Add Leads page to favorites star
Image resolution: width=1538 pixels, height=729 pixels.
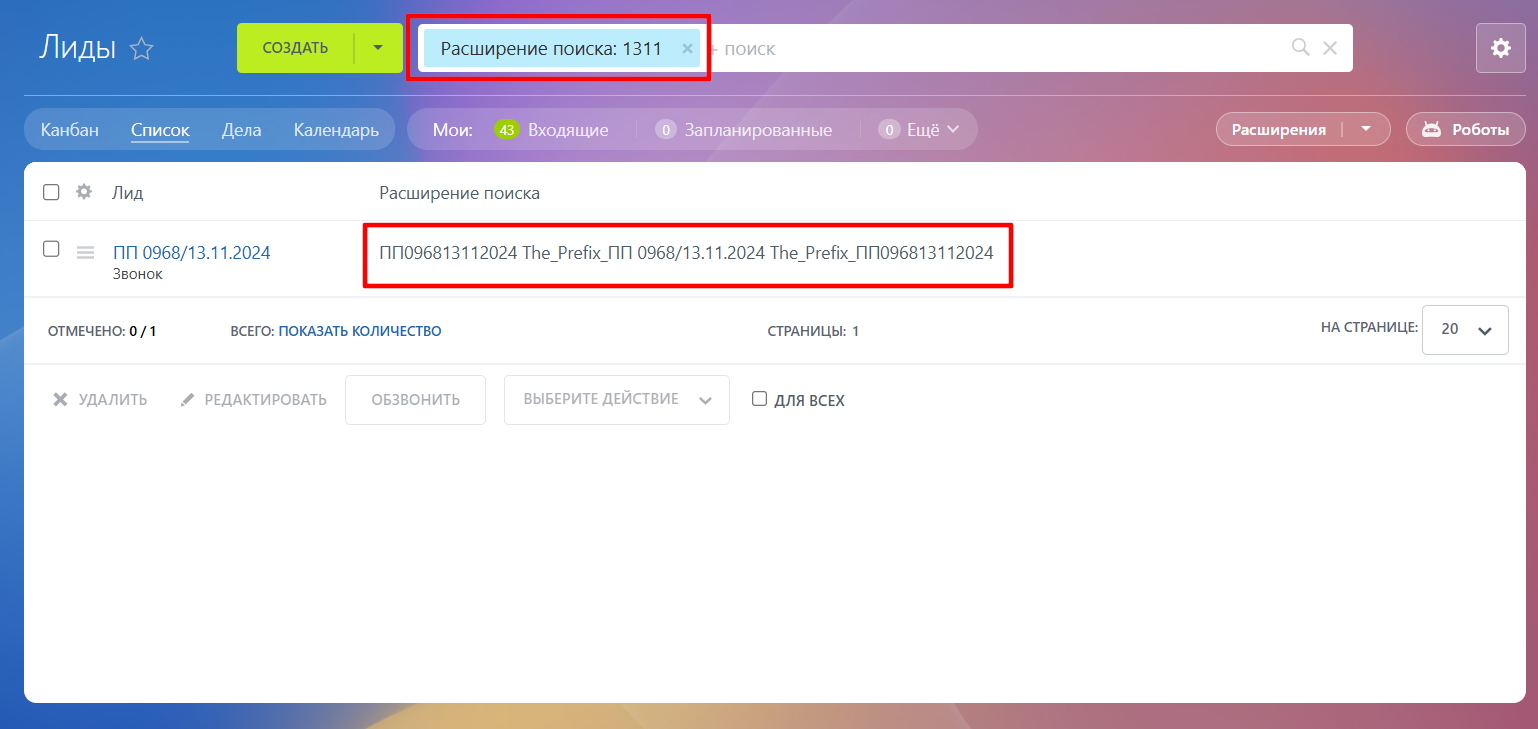(142, 48)
